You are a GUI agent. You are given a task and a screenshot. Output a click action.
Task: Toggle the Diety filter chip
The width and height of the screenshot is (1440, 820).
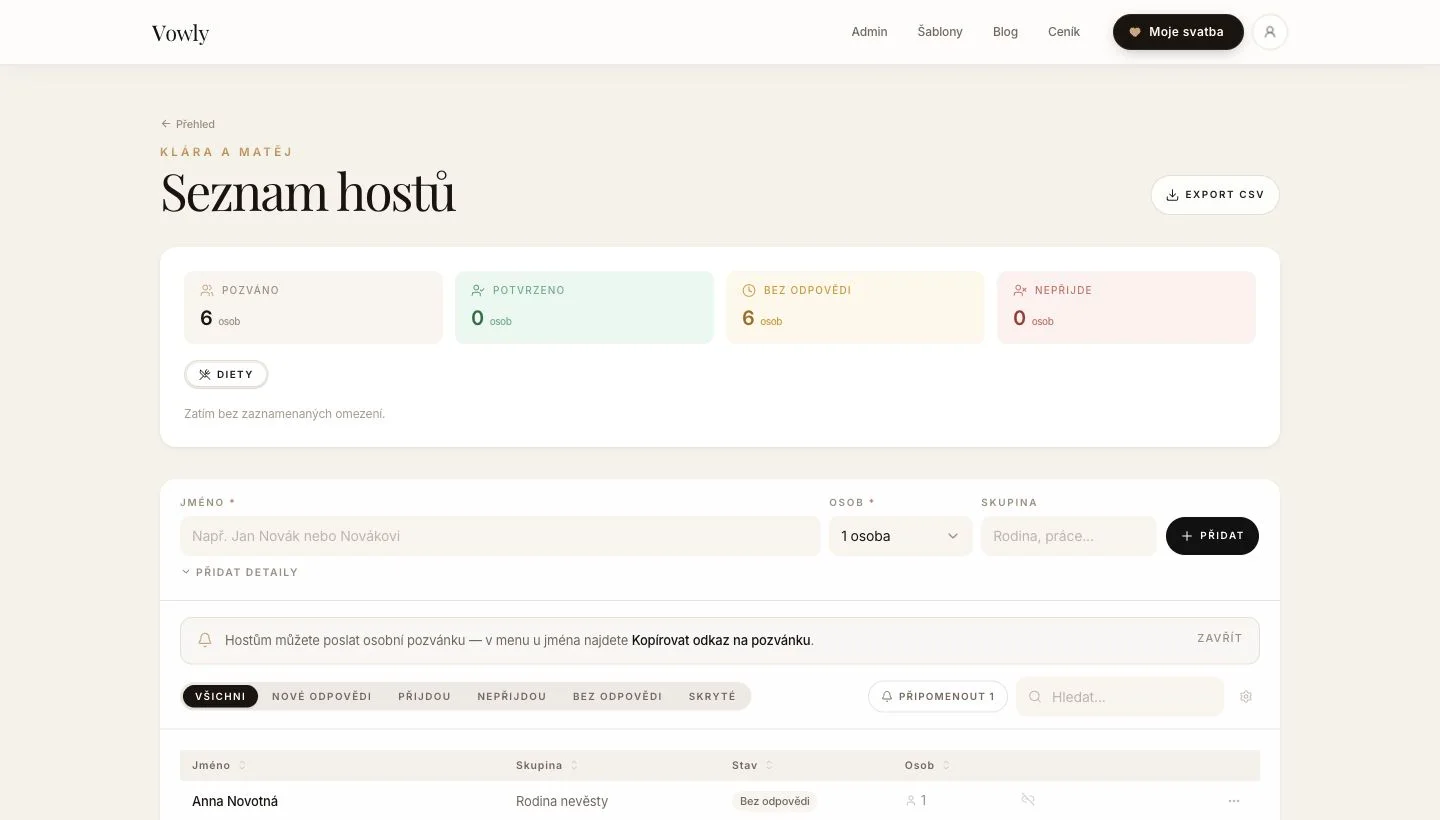(226, 375)
